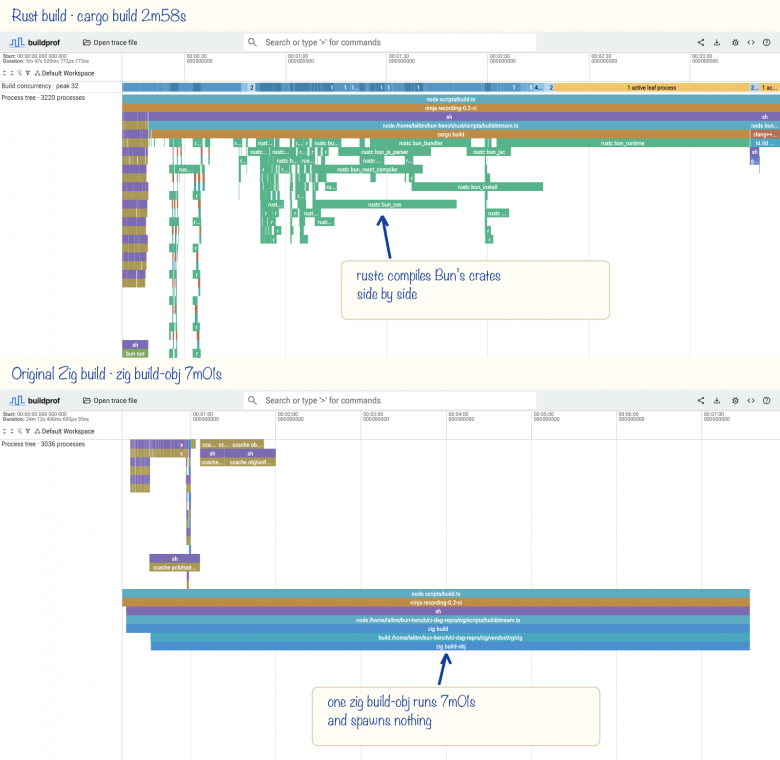
Task: Click the filter tracks icon in Rust trace
Action: (x=28, y=73)
